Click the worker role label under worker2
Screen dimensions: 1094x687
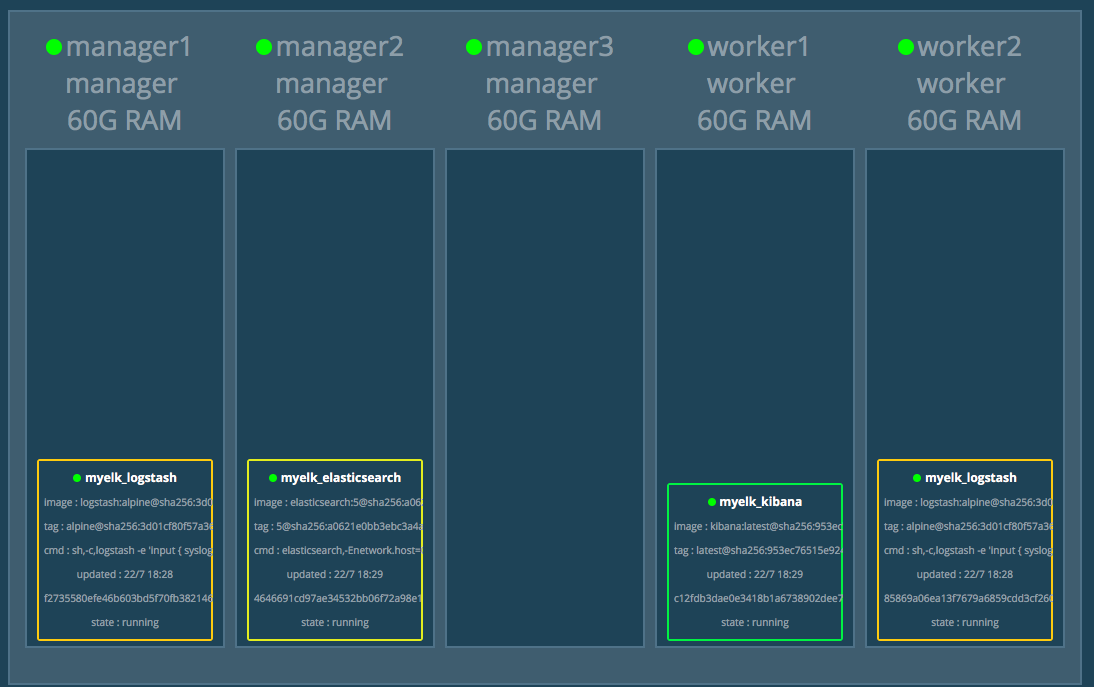pos(961,84)
